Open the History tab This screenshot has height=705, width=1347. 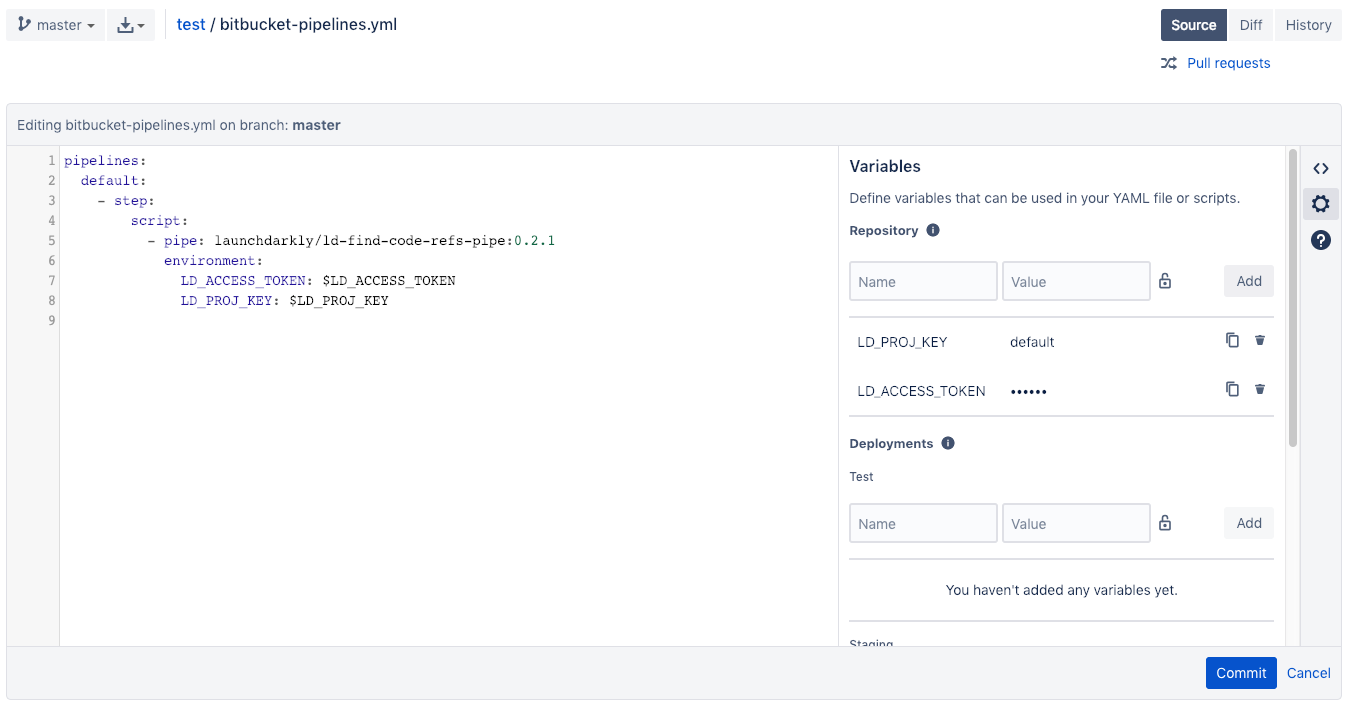coord(1308,25)
